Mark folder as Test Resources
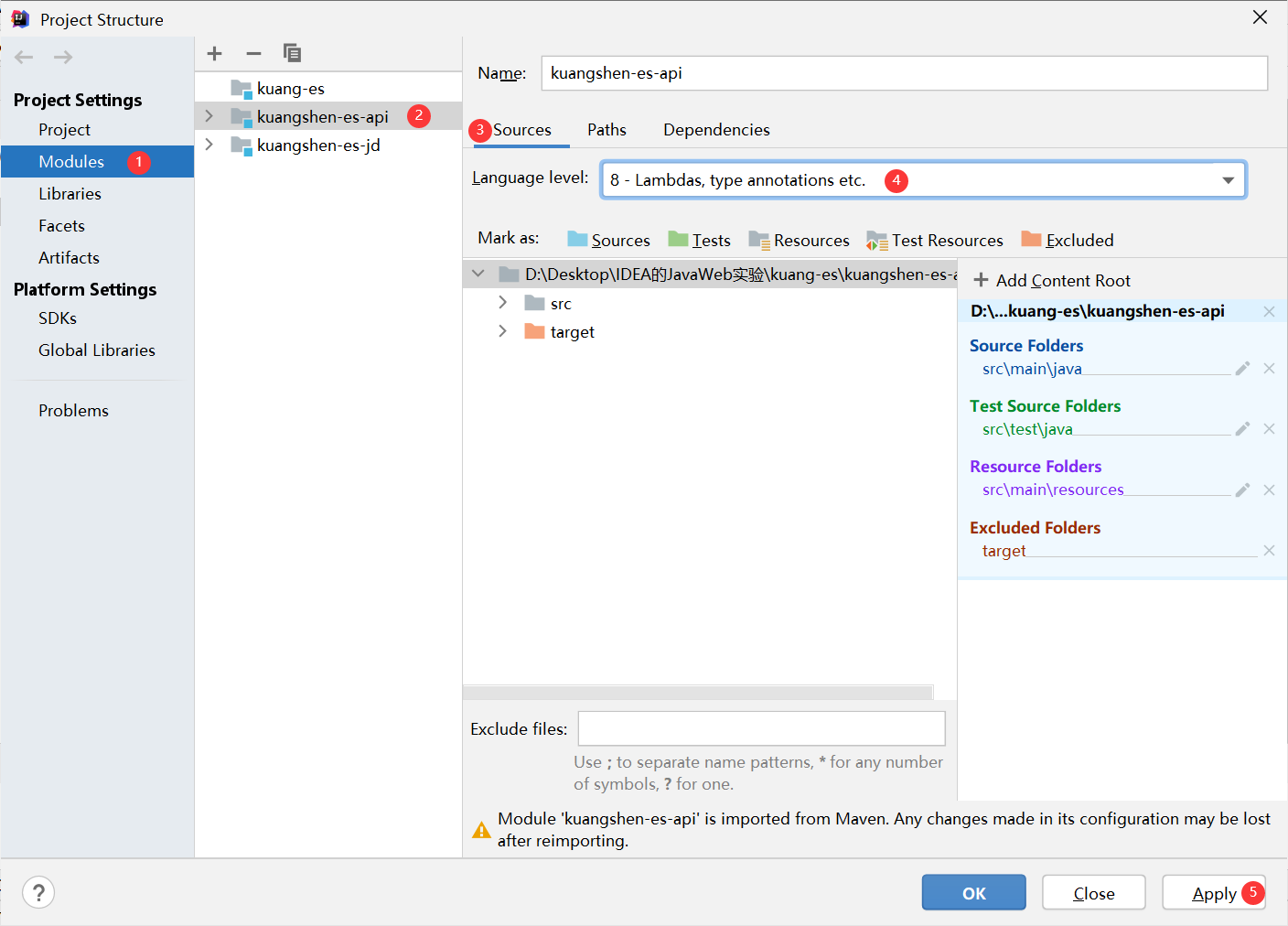Image resolution: width=1288 pixels, height=926 pixels. pos(935,241)
